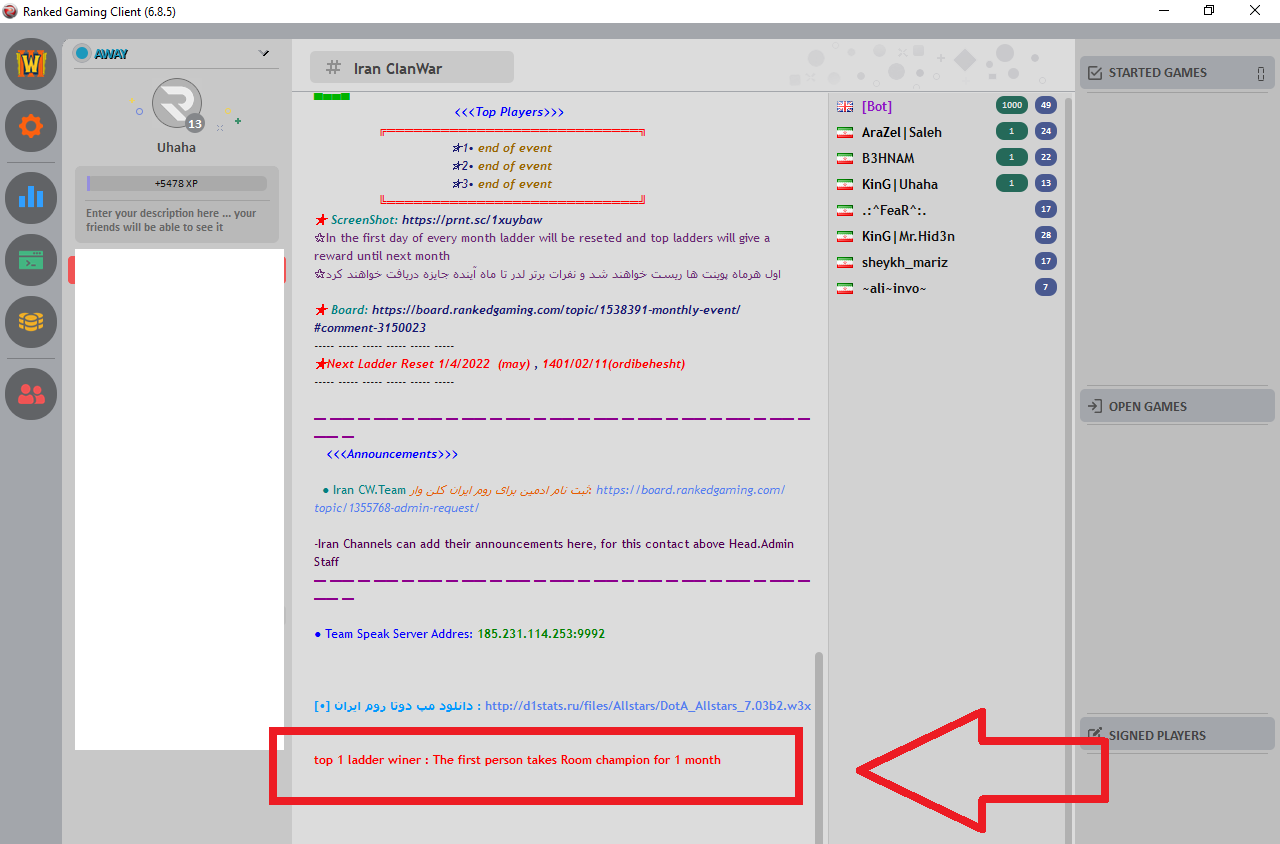Viewport: 1280px width, 844px height.
Task: Open the red friends icon
Action: click(x=31, y=394)
